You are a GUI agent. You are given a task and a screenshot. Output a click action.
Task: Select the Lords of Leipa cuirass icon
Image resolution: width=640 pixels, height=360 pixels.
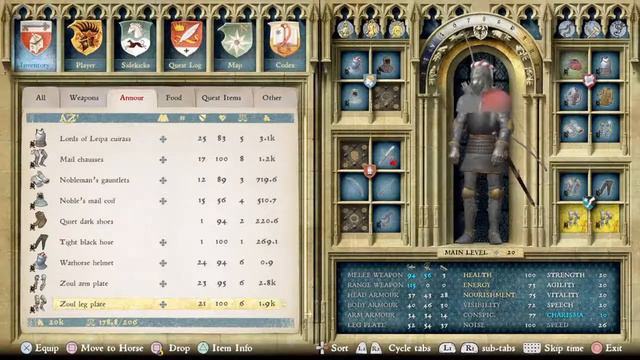(x=39, y=138)
